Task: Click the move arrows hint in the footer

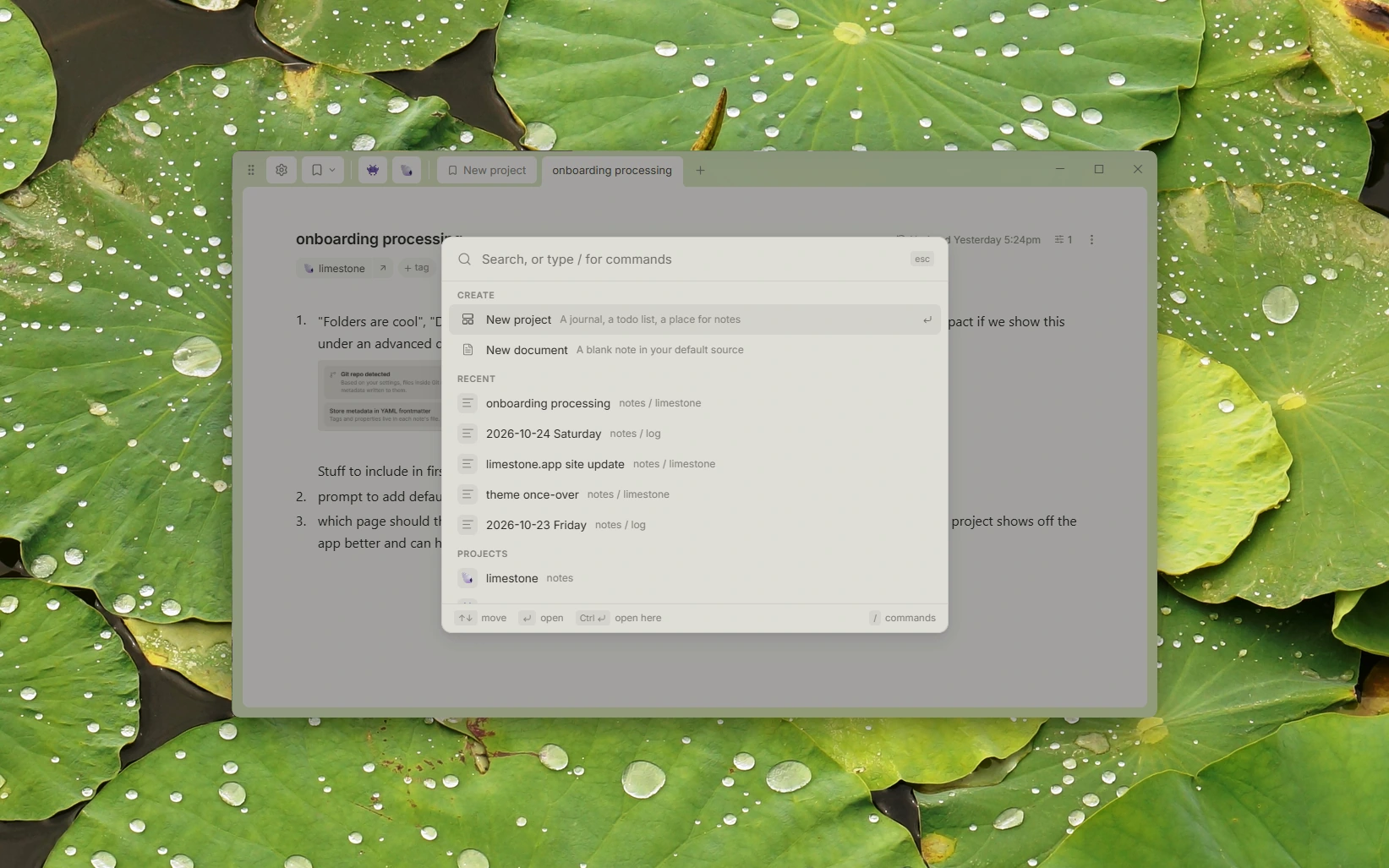Action: tap(480, 618)
